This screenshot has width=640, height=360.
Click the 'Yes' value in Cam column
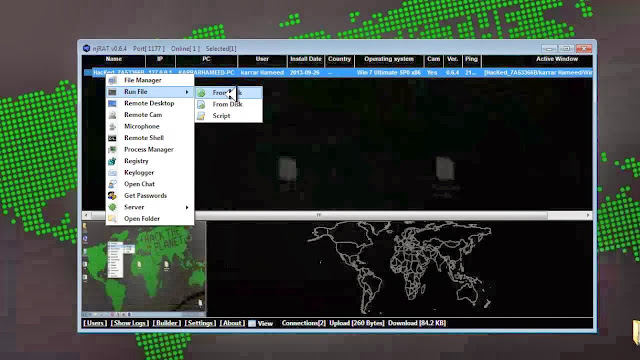click(432, 73)
